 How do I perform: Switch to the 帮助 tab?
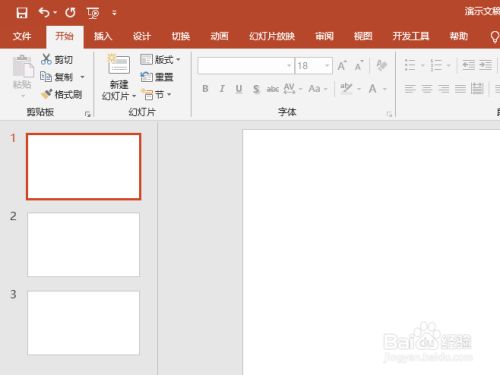pyautogui.click(x=459, y=36)
